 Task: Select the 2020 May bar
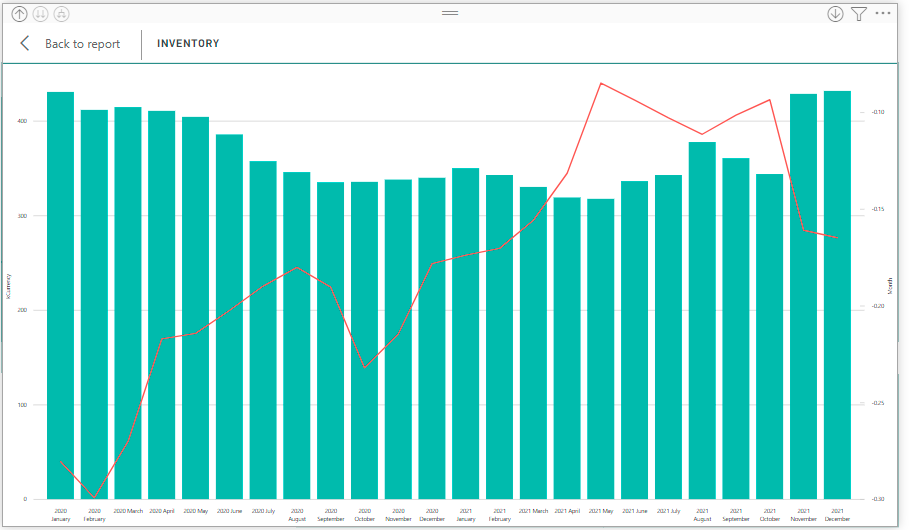click(195, 308)
